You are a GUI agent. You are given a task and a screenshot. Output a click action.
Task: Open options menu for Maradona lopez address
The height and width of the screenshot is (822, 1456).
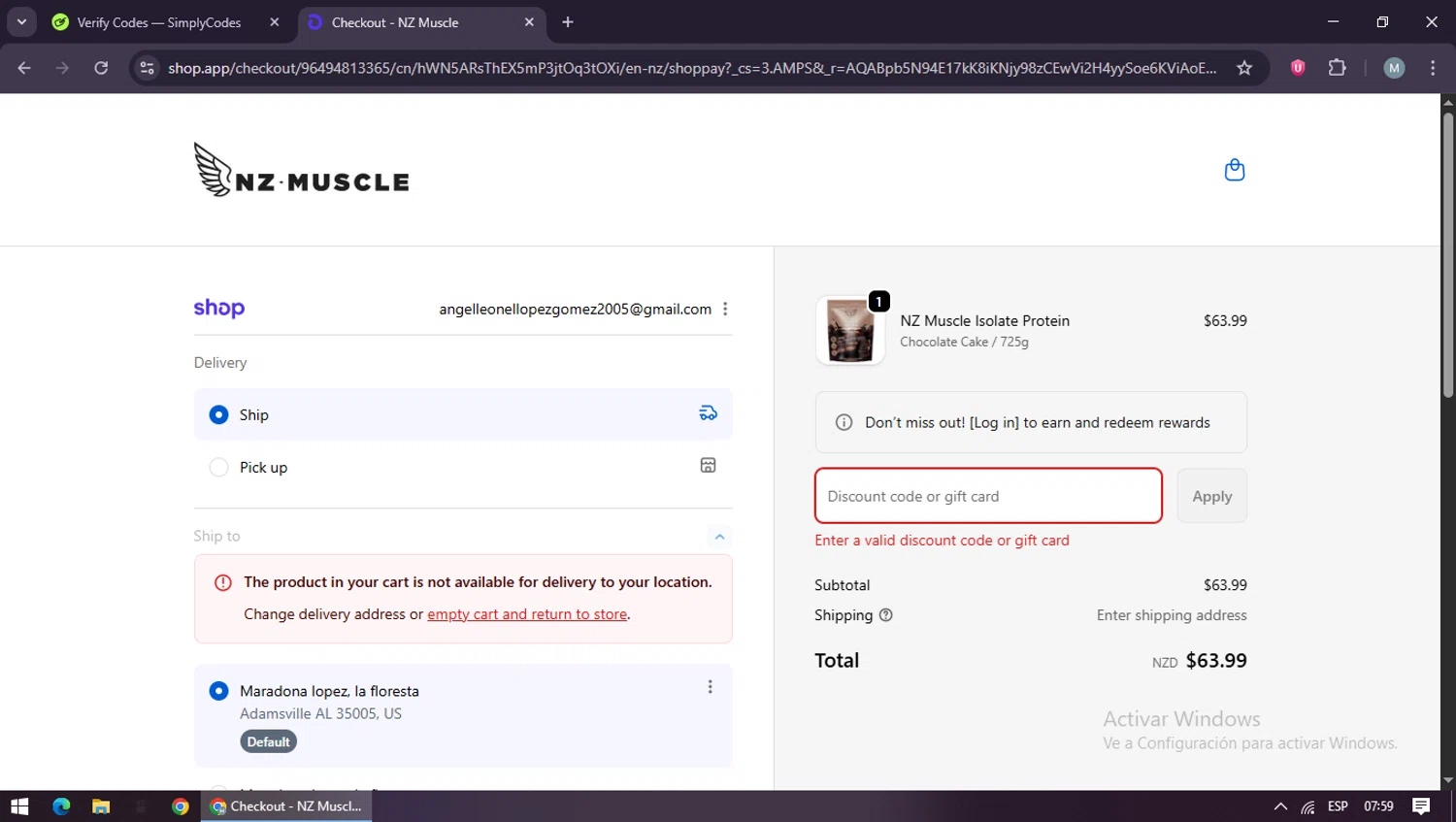pyautogui.click(x=710, y=687)
